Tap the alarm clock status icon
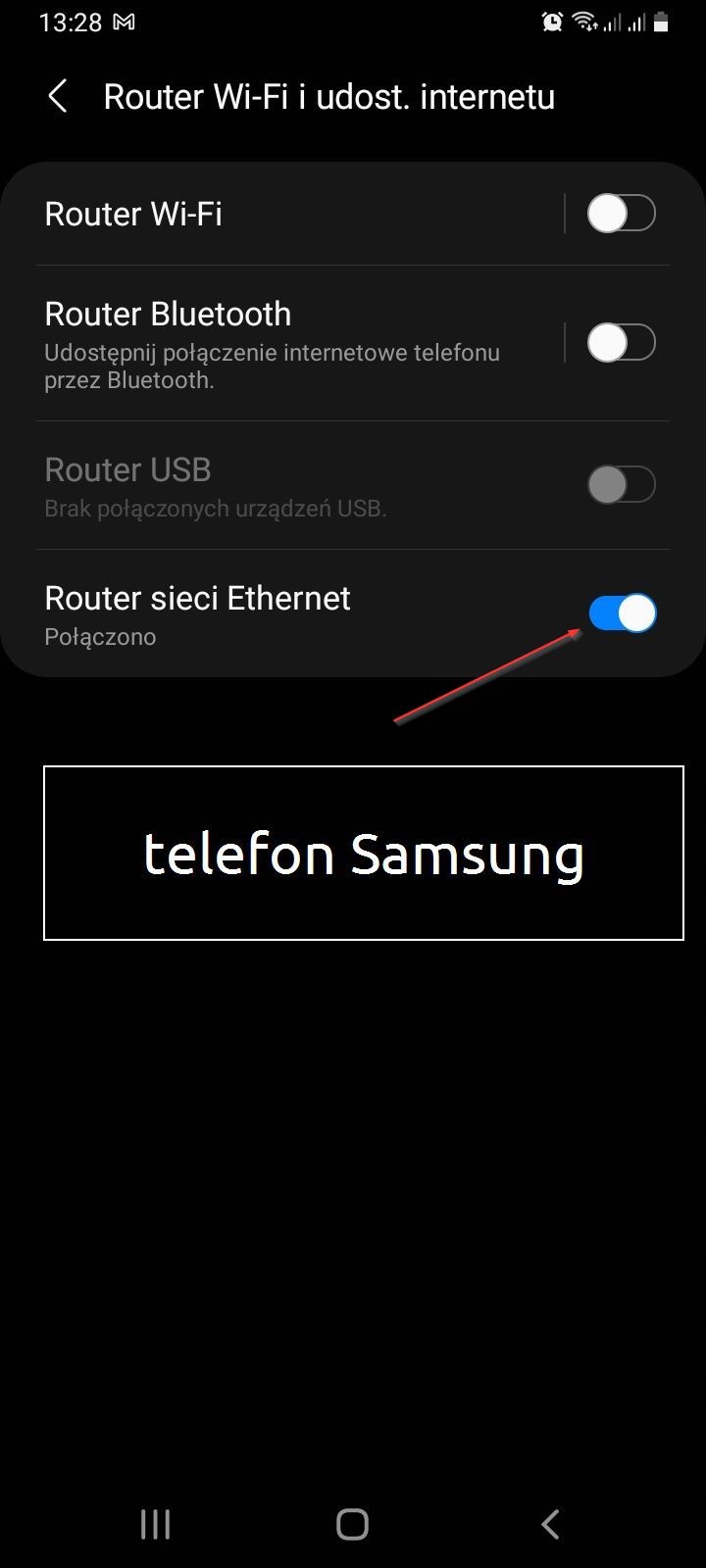 point(553,22)
